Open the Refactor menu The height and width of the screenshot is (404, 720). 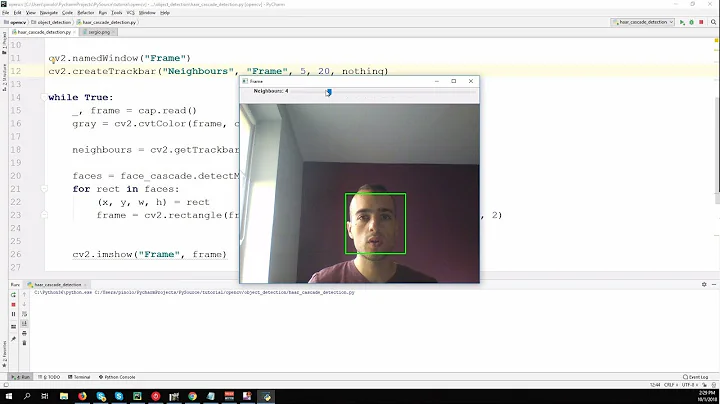85,13
